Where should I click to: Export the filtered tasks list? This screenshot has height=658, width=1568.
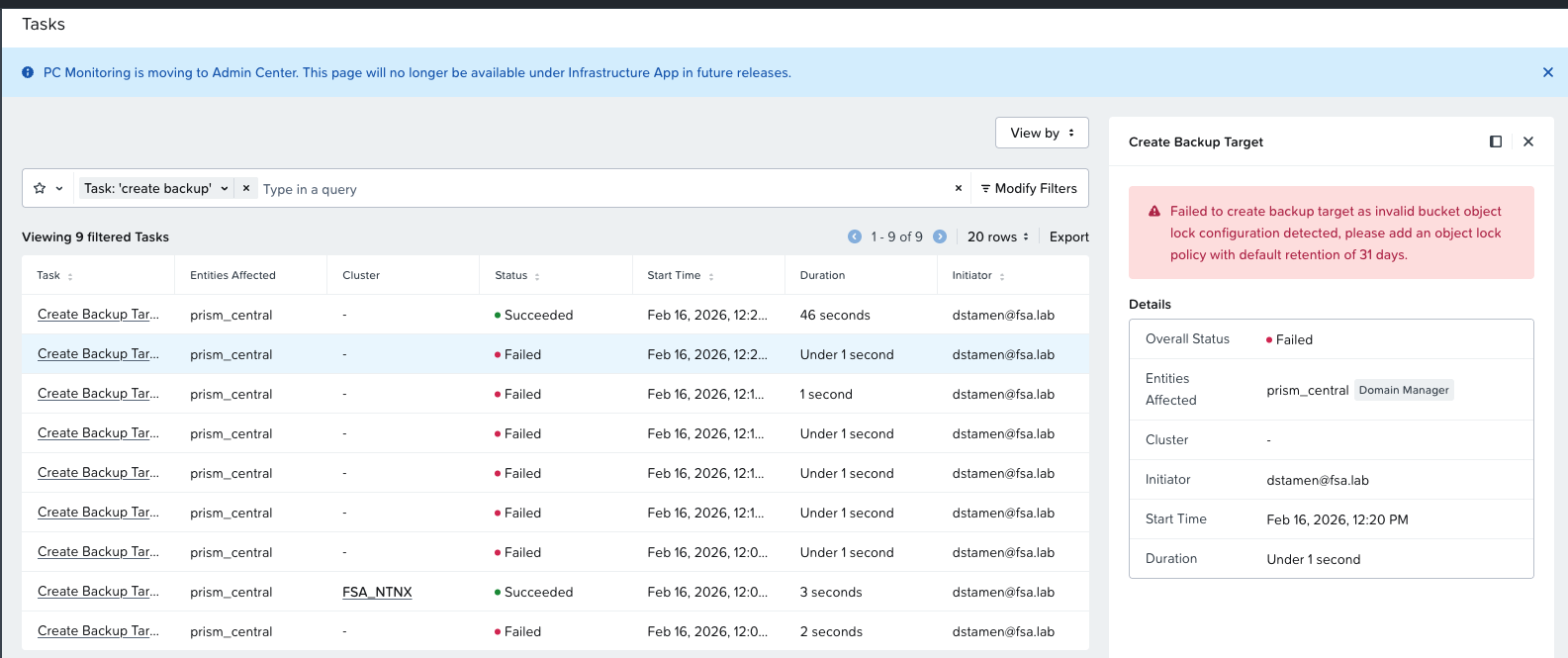click(1068, 236)
